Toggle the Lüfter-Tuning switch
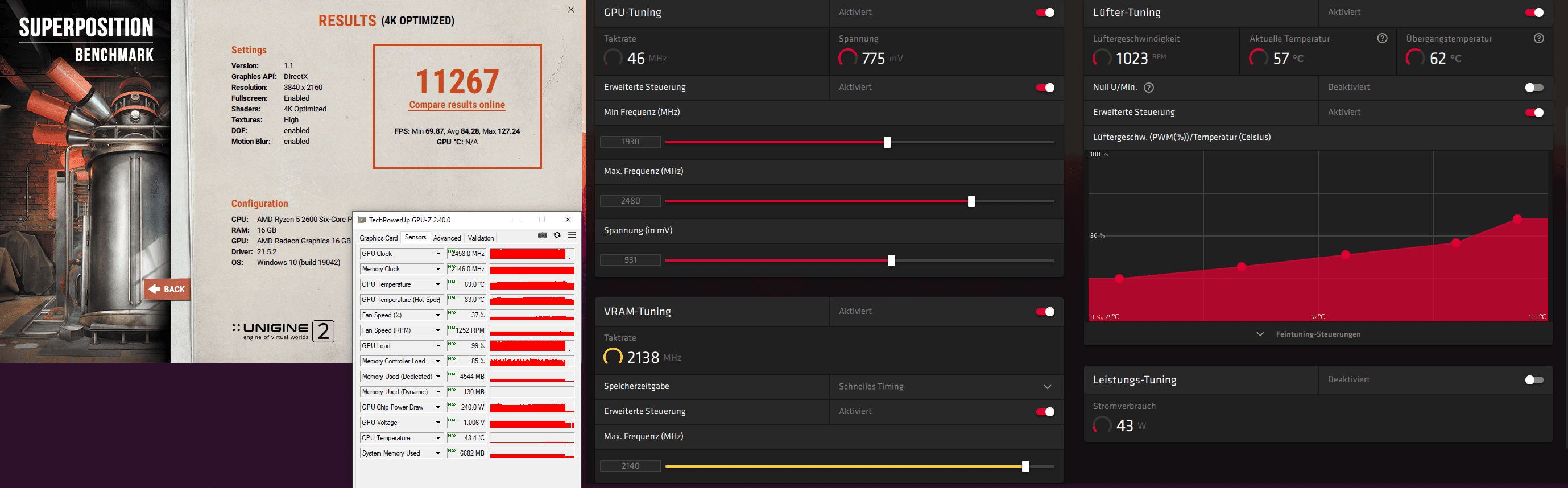The width and height of the screenshot is (1568, 488). pos(1534,13)
